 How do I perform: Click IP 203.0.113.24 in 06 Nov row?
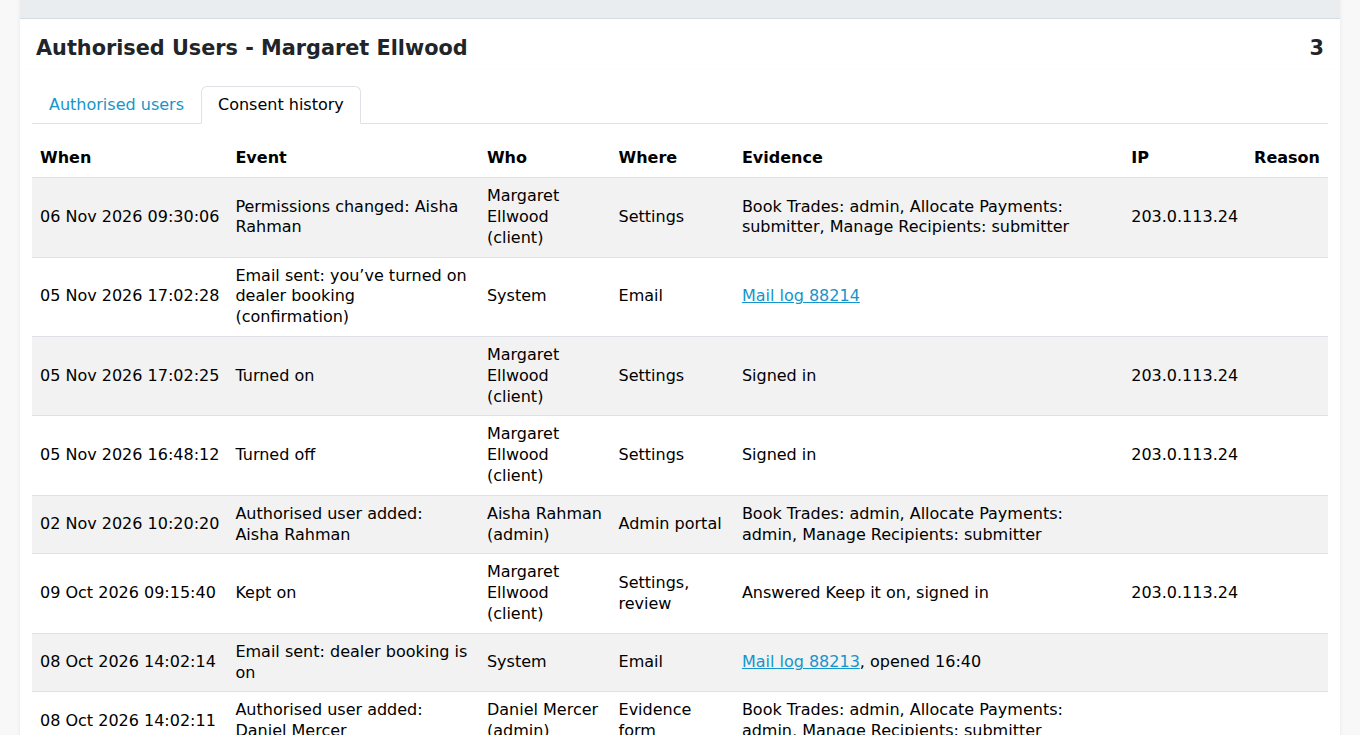tap(1185, 217)
